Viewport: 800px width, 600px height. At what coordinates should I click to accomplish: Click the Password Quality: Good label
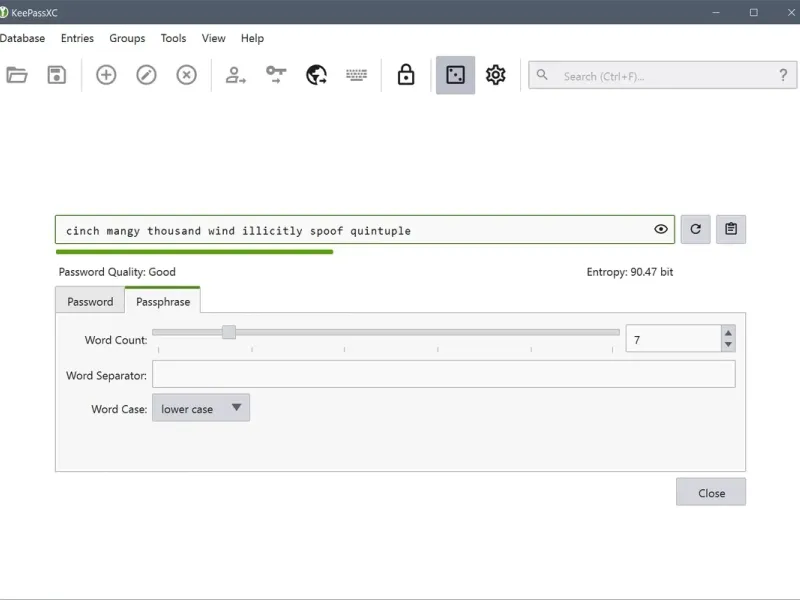coord(117,272)
